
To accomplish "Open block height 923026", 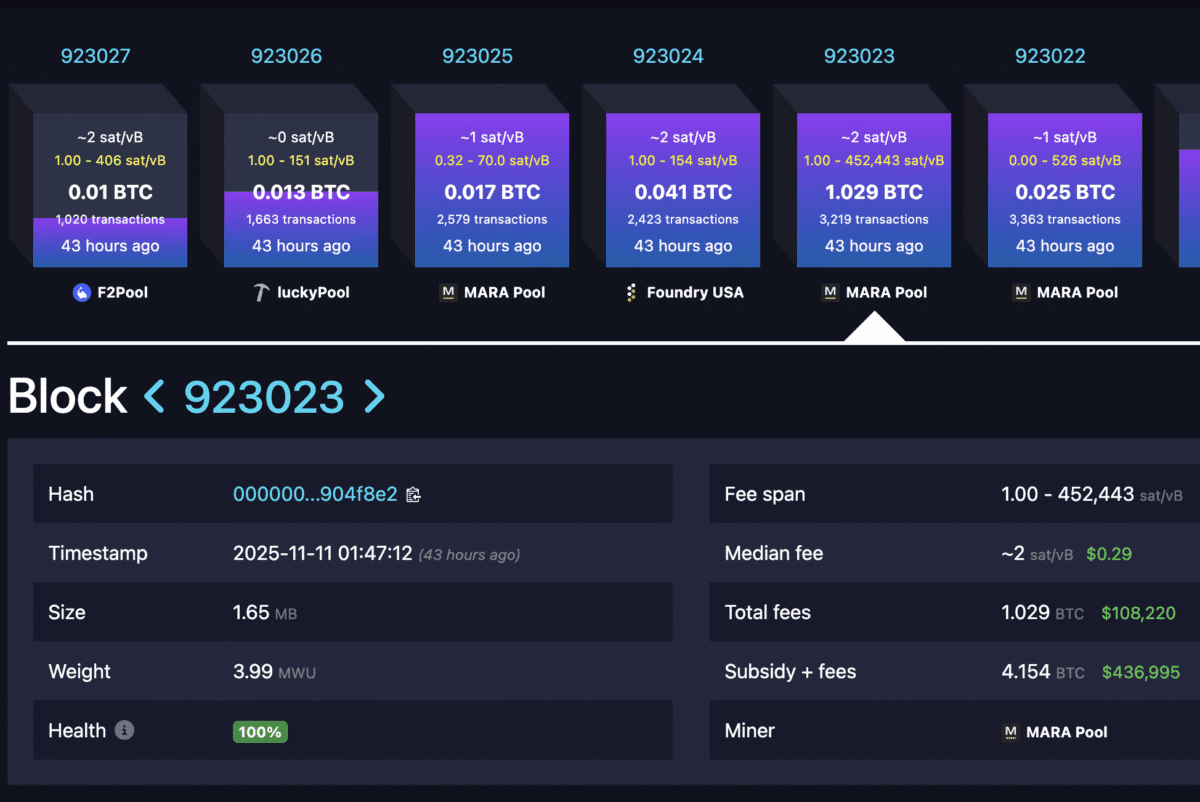I will 287,56.
